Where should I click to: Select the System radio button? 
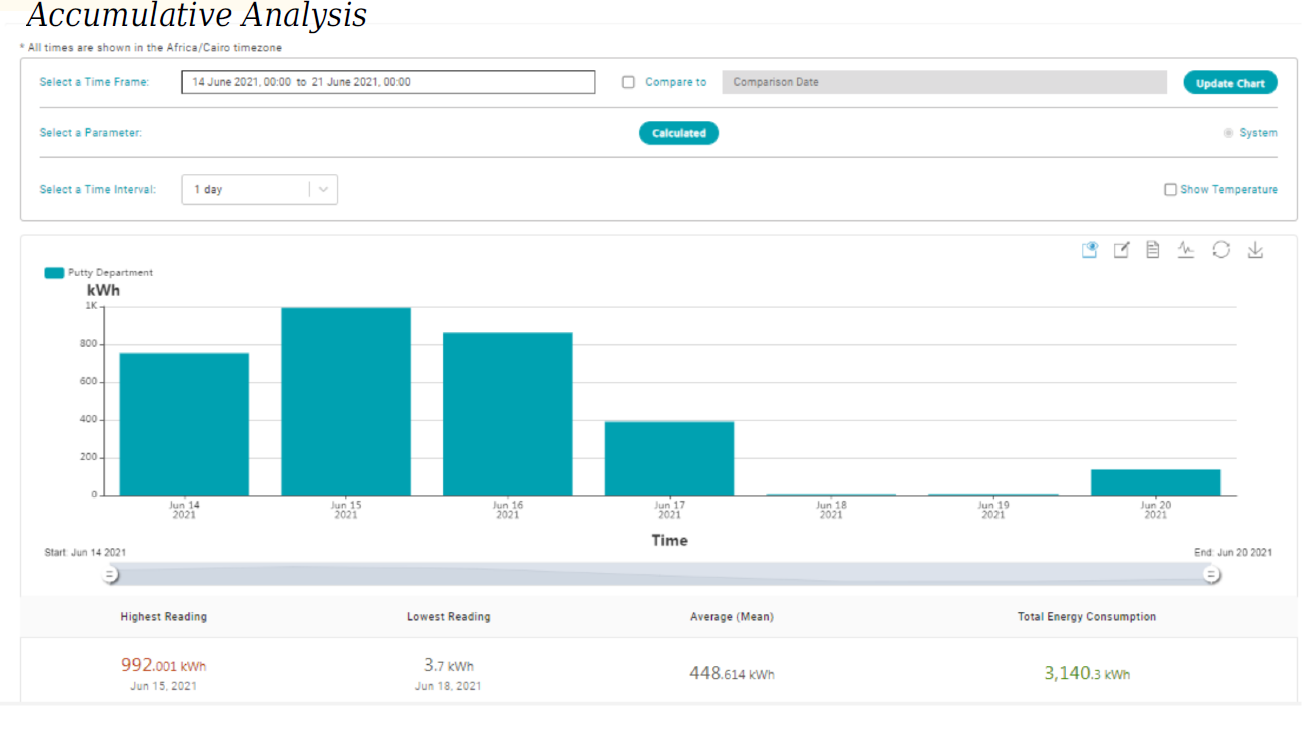pyautogui.click(x=1228, y=133)
